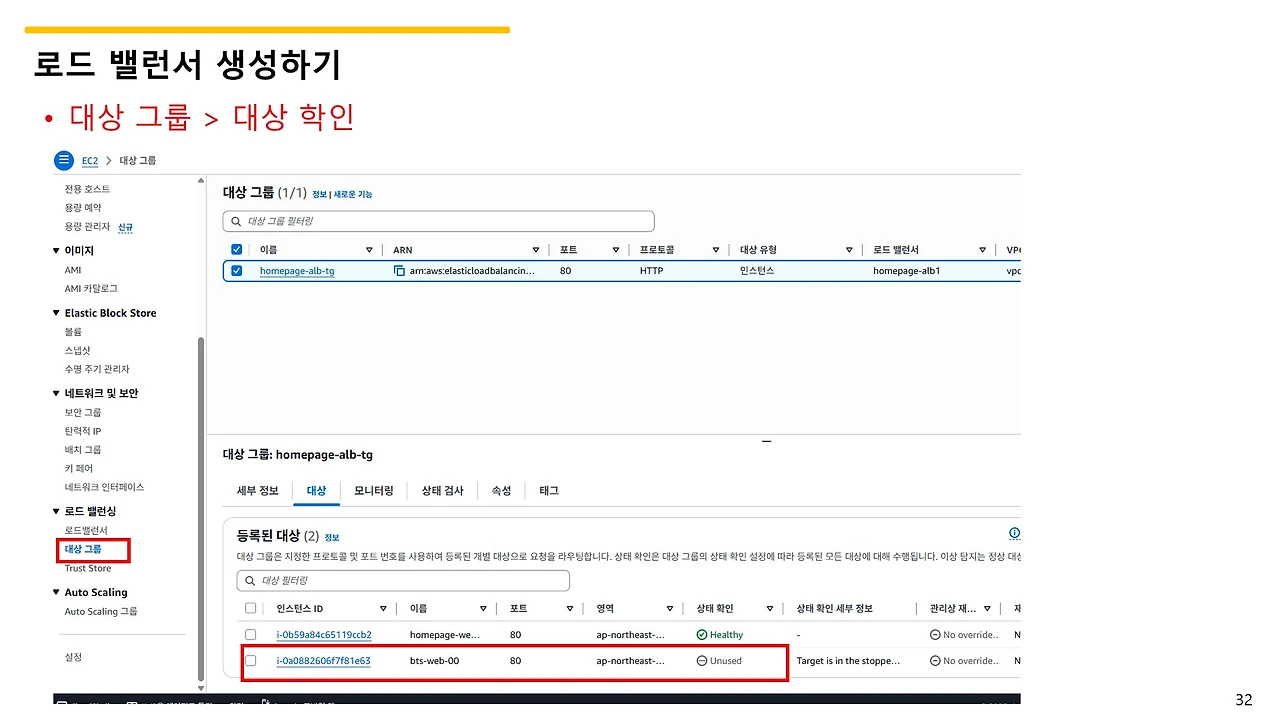Open the homepage-alb-tg target group link
This screenshot has height=720, width=1280.
(x=297, y=271)
